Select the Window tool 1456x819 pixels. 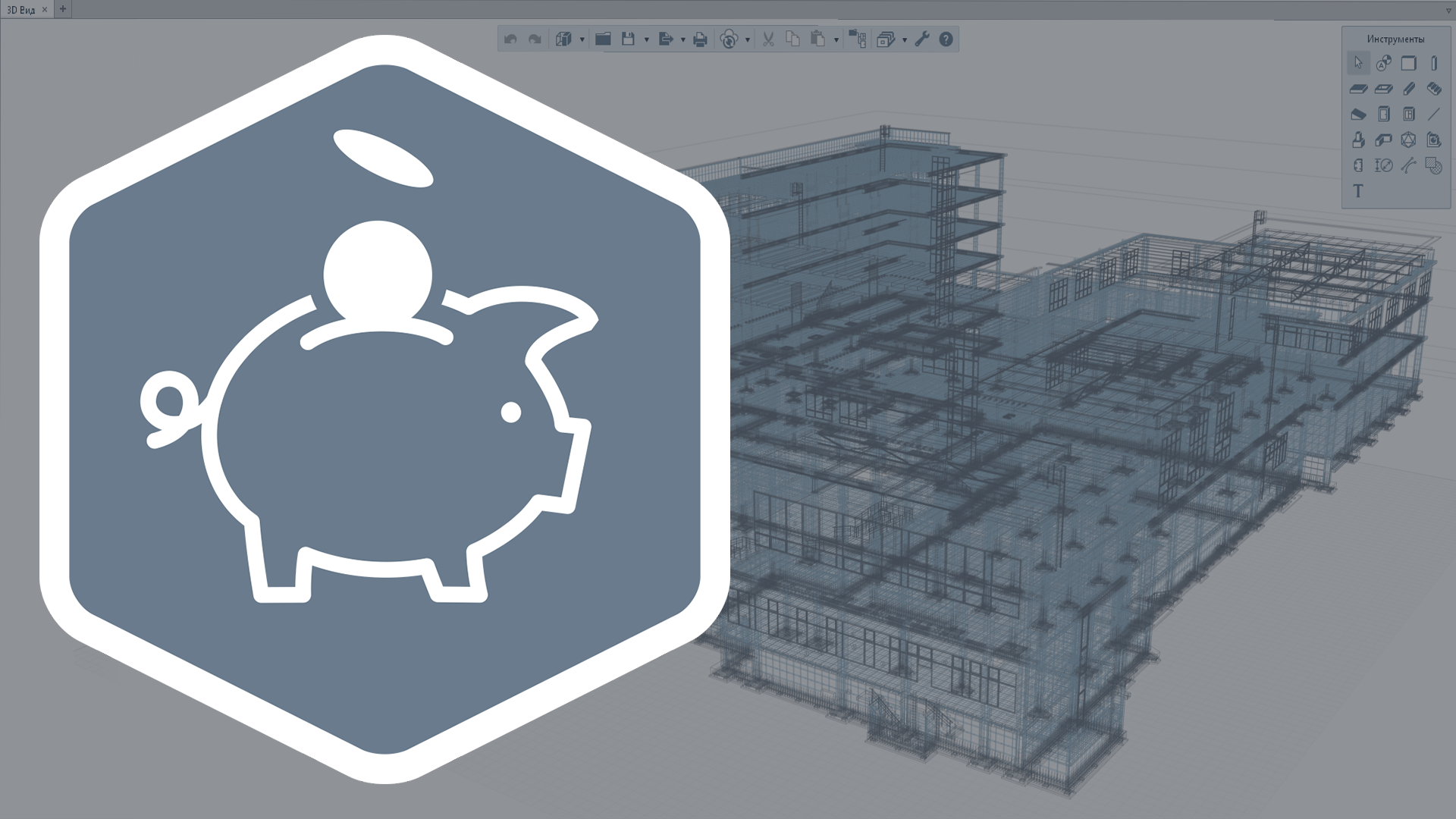[x=1409, y=115]
